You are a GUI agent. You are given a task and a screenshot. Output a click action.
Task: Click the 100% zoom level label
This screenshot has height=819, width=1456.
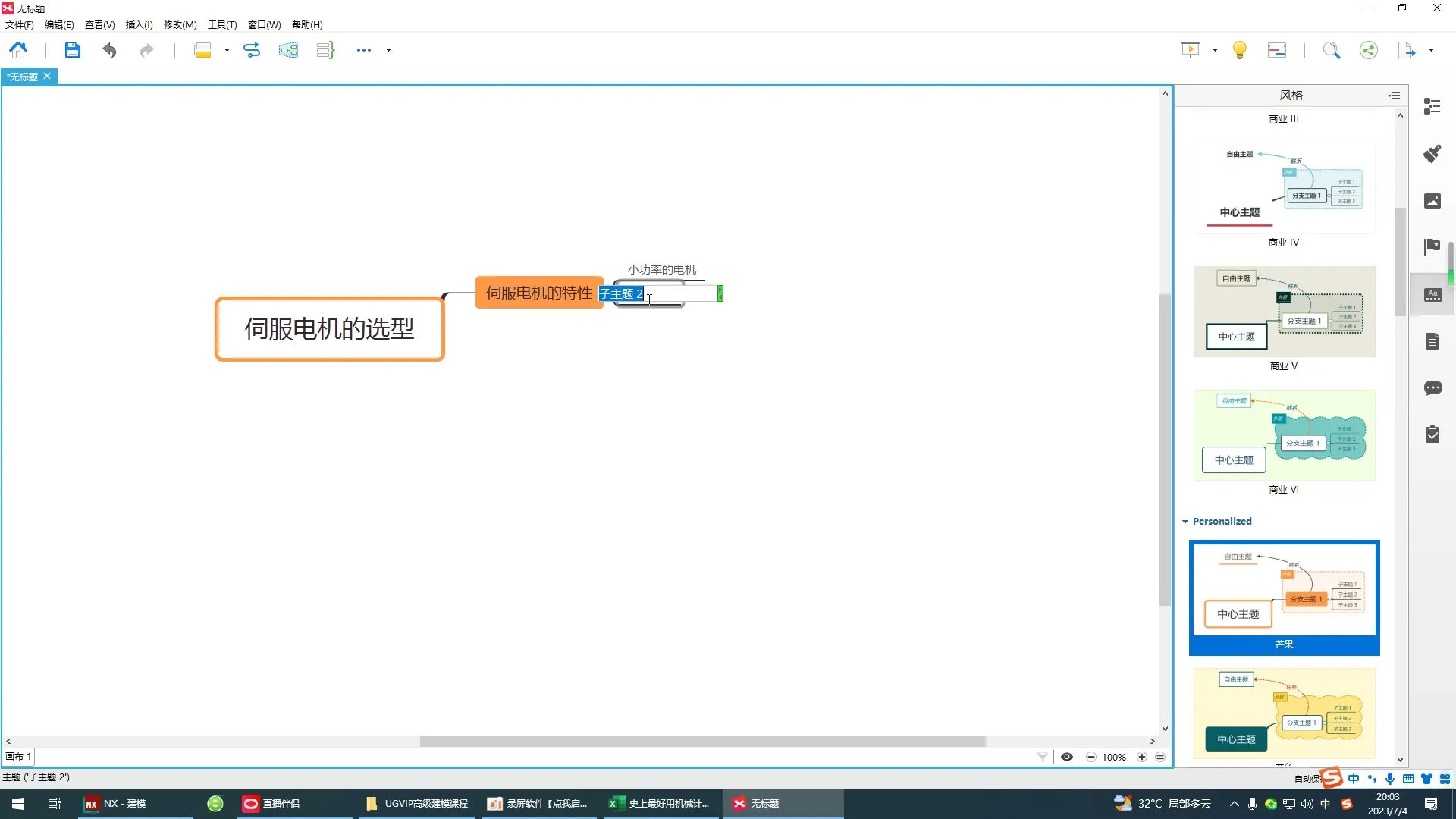[1114, 757]
